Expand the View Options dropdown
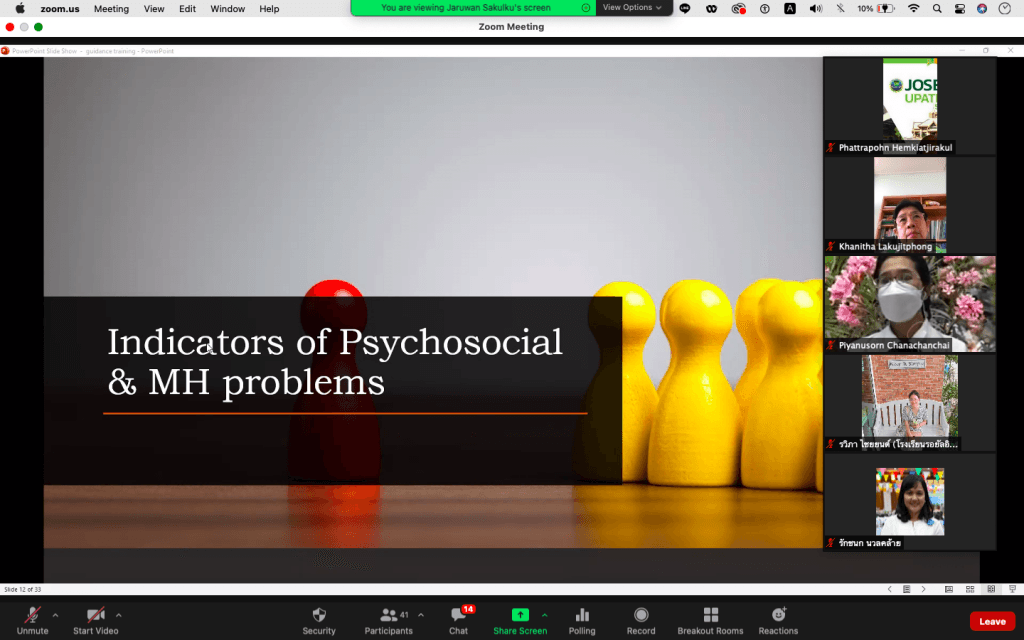Viewport: 1024px width, 640px height. pyautogui.click(x=632, y=8)
